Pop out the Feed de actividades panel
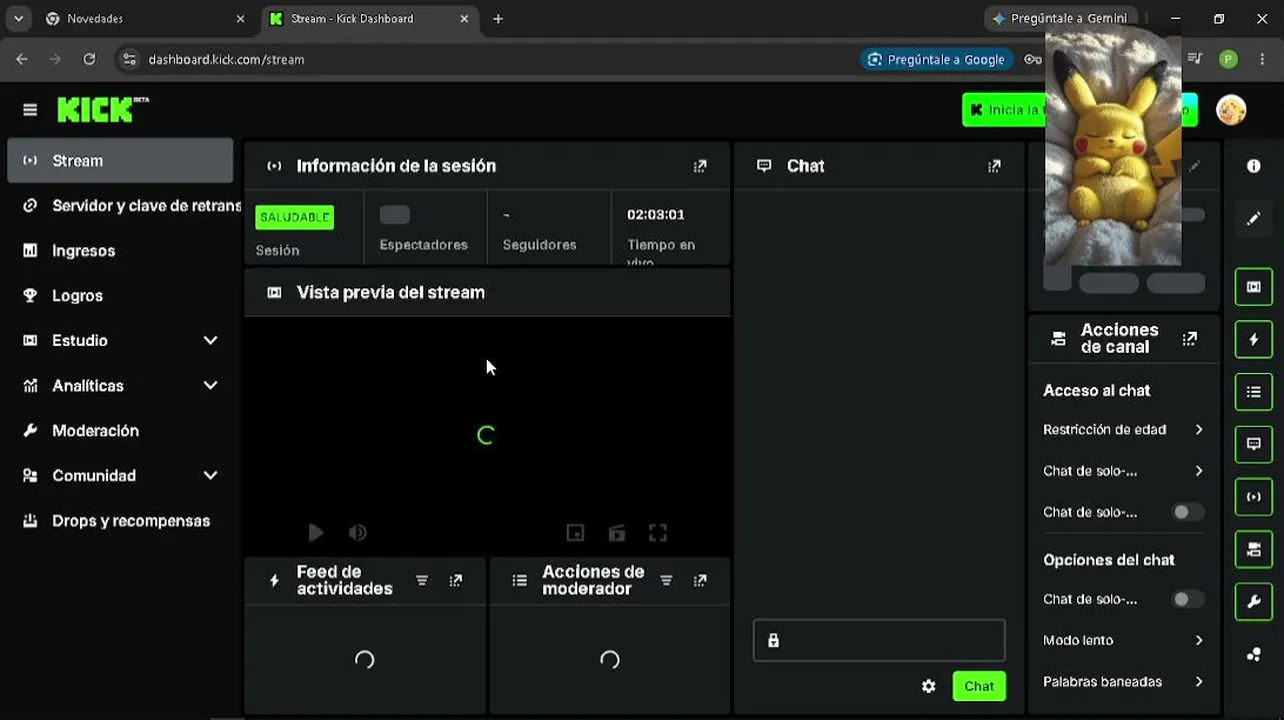 click(456, 580)
